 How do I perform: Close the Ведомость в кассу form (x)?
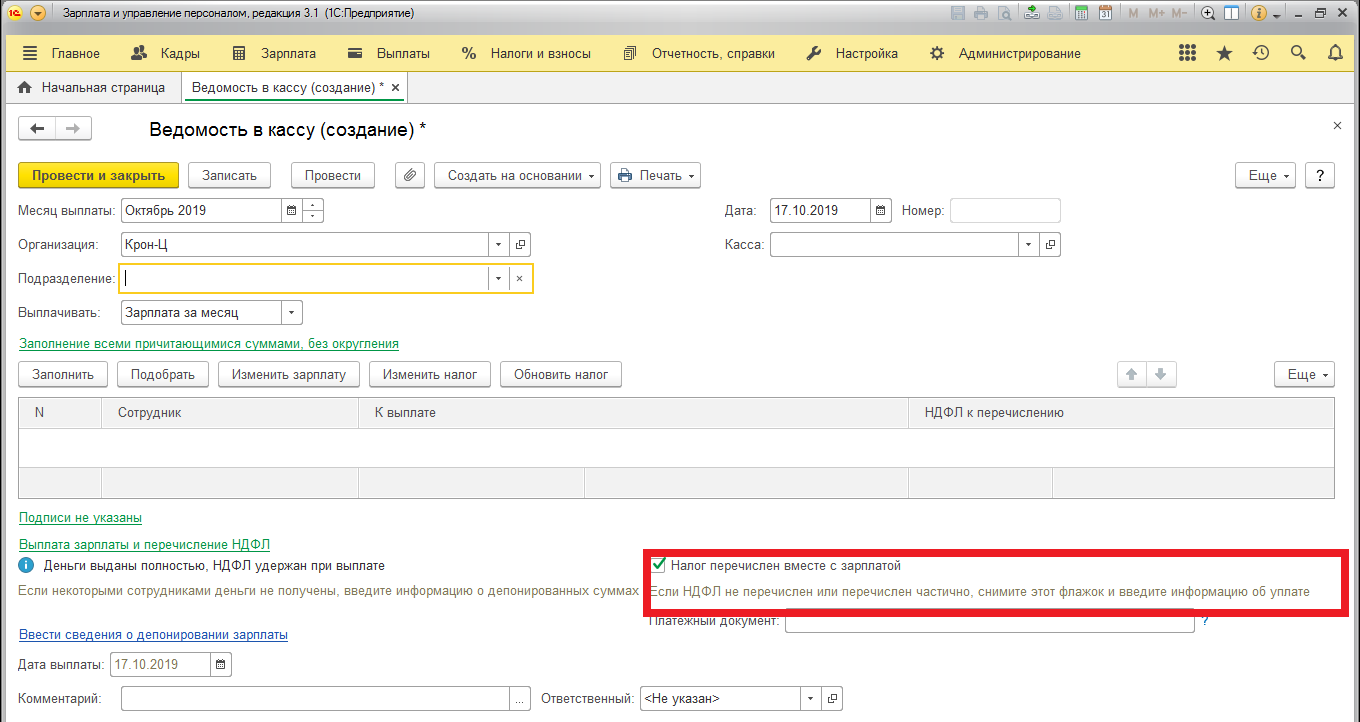[x=1338, y=125]
